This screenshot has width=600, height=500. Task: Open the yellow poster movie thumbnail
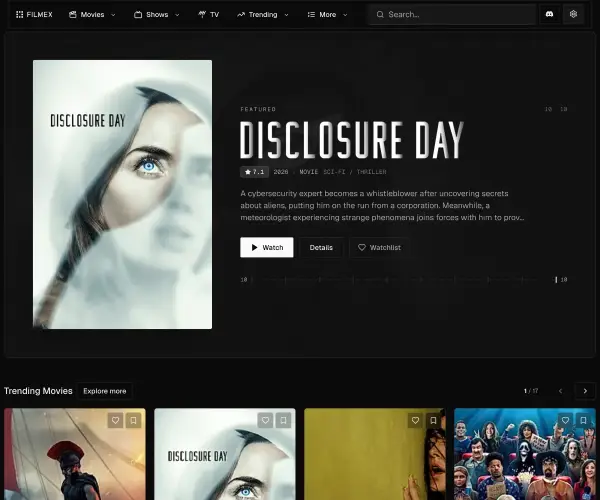(x=375, y=454)
